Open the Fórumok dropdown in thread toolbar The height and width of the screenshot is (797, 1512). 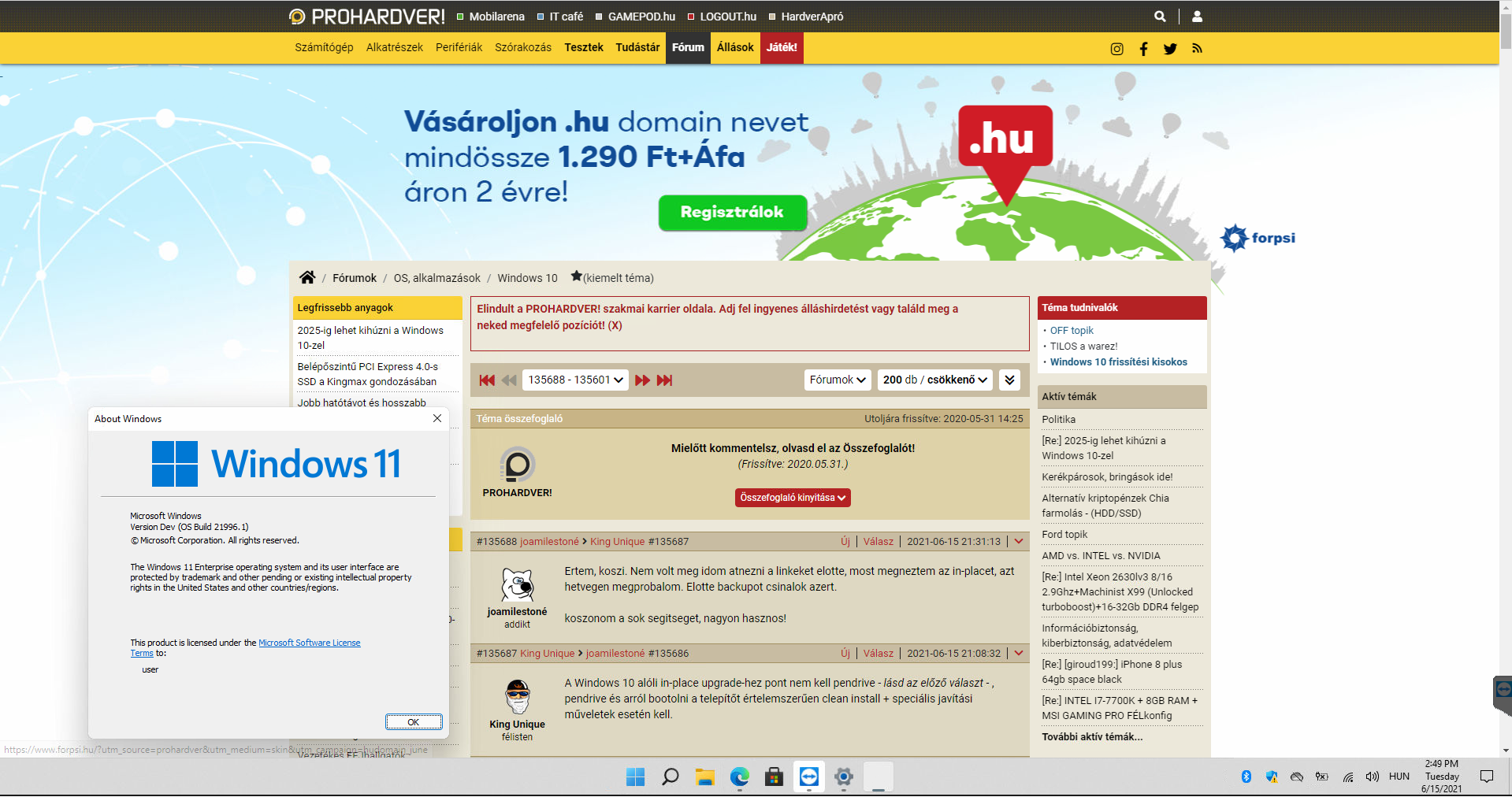[x=838, y=380]
